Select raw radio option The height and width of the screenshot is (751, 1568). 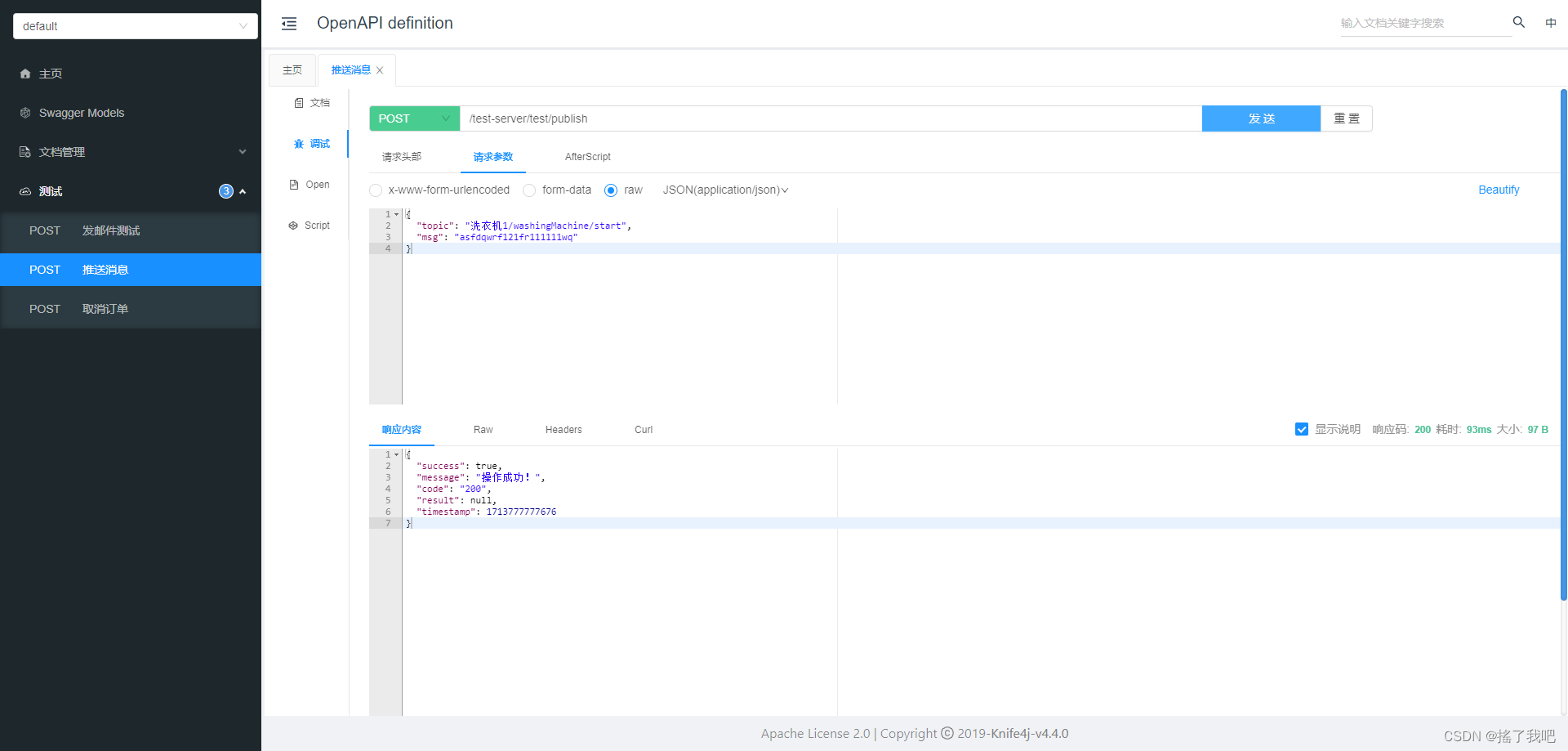(x=611, y=190)
